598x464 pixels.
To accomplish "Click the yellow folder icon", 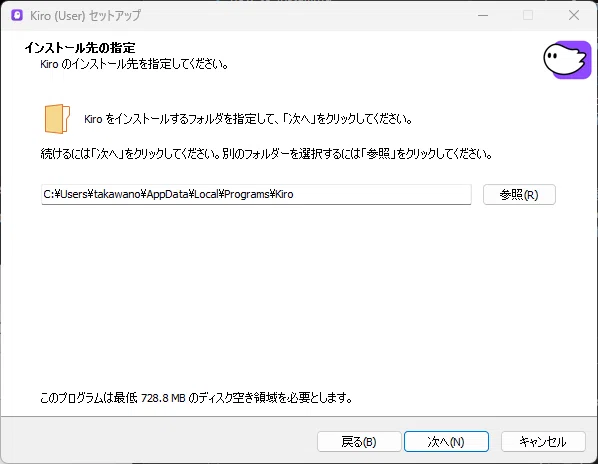I will (x=57, y=119).
